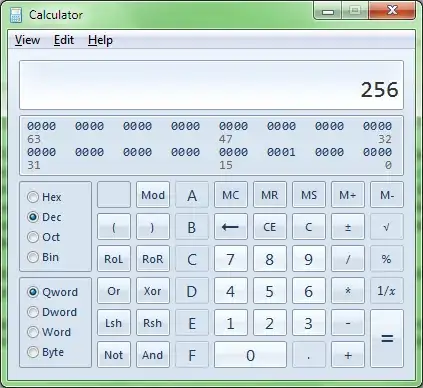This screenshot has height=388, width=423.
Task: Click the hex digit E key
Action: [192, 323]
